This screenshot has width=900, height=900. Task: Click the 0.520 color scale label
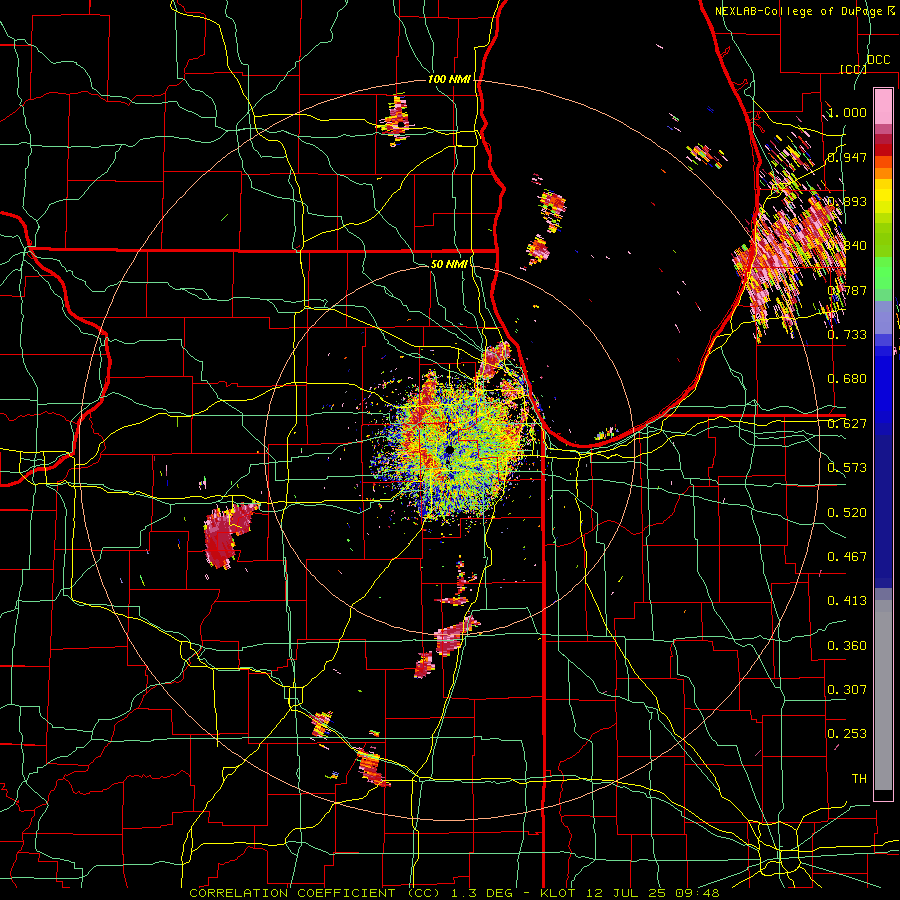pyautogui.click(x=847, y=513)
